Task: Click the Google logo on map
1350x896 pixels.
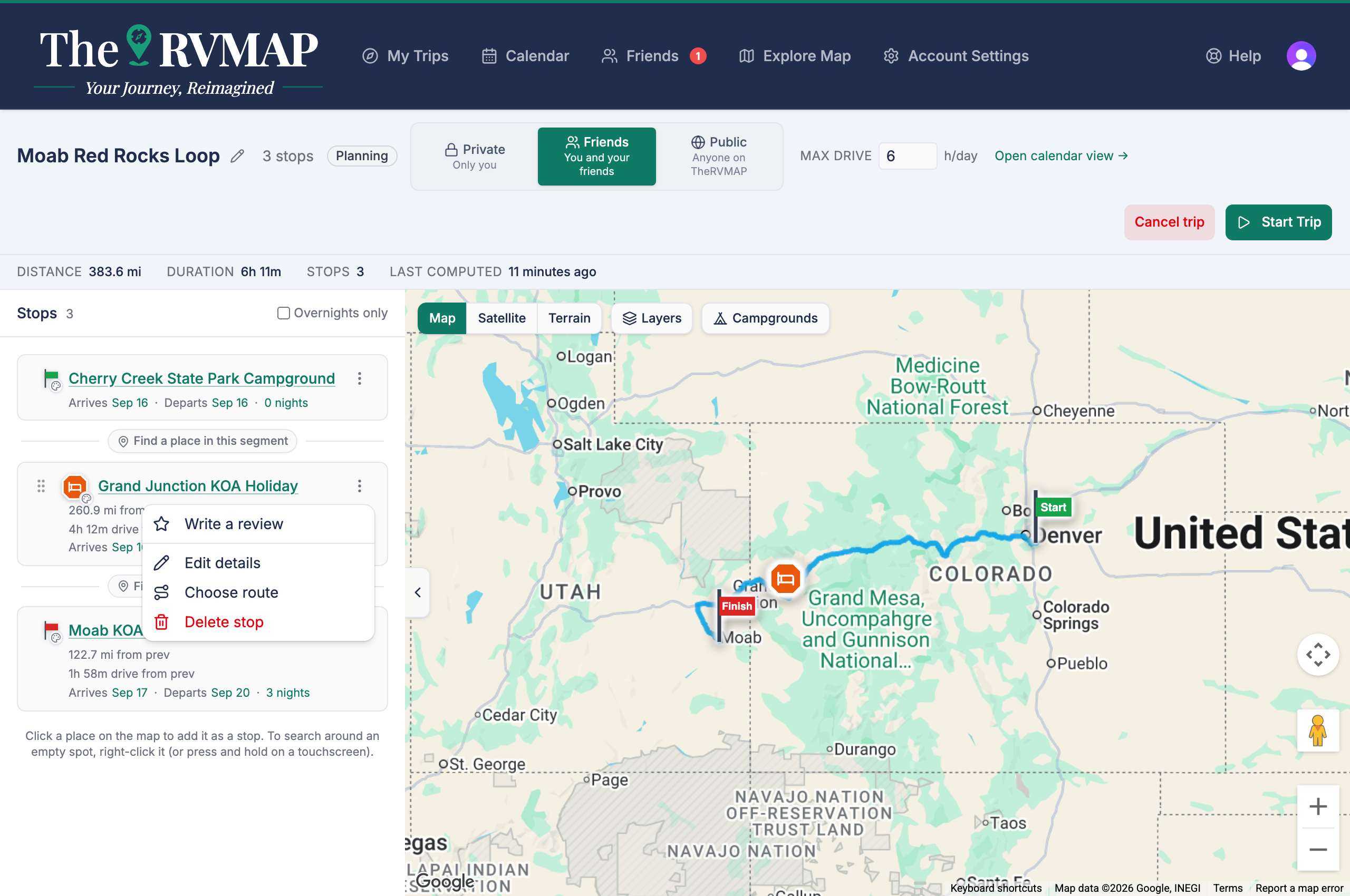Action: tap(445, 881)
